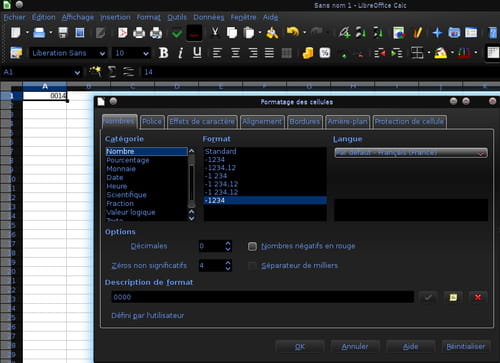
Task: Click the Currency number format icon
Action: [308, 53]
